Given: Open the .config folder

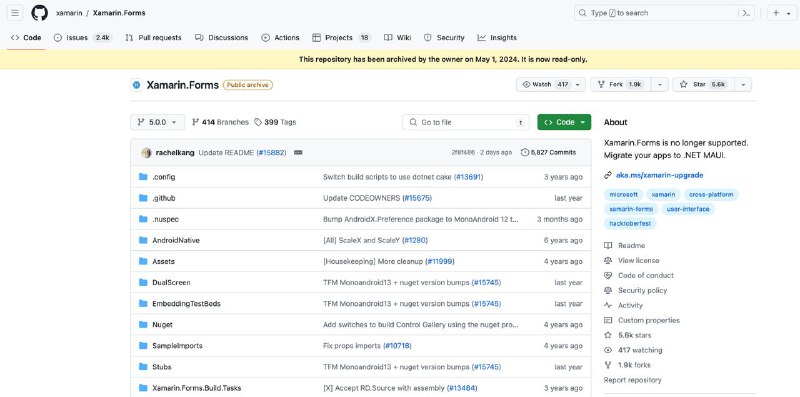Looking at the screenshot, I should 164,177.
